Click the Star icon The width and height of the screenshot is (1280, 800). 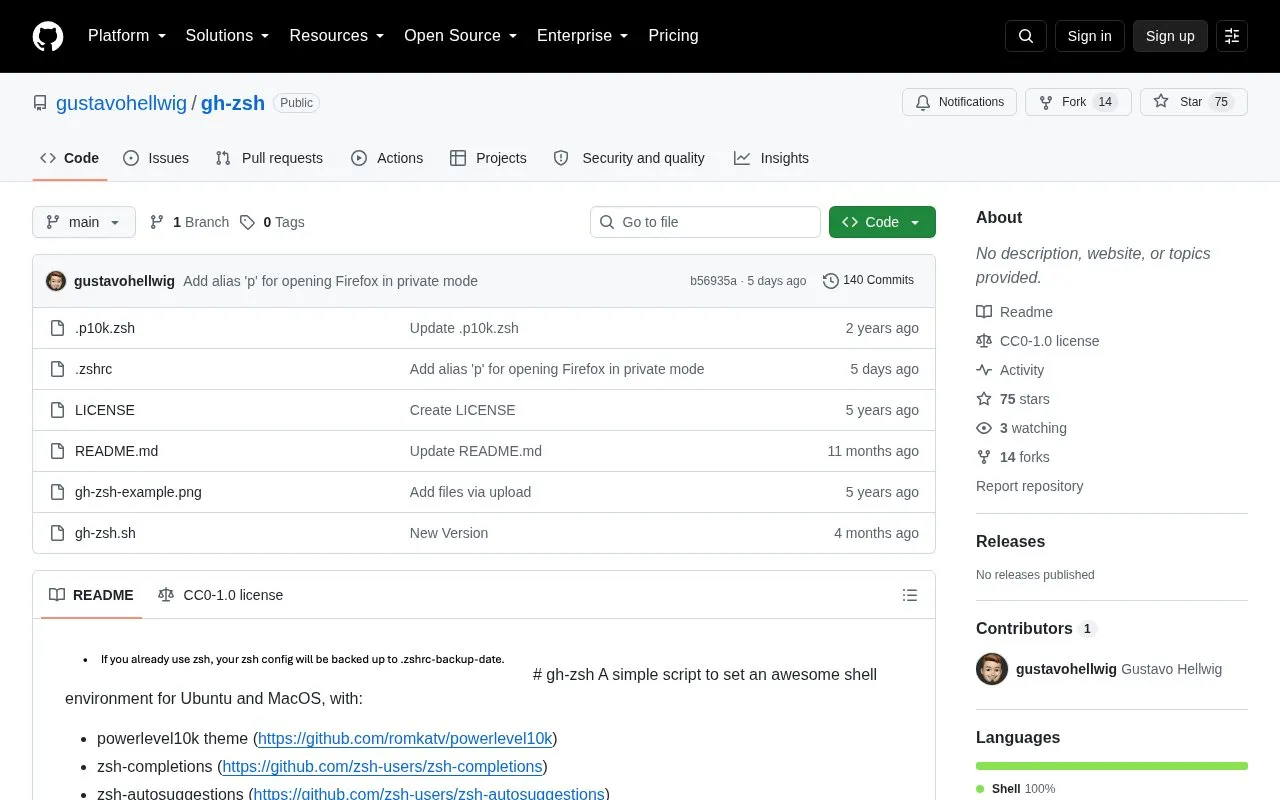(1161, 102)
